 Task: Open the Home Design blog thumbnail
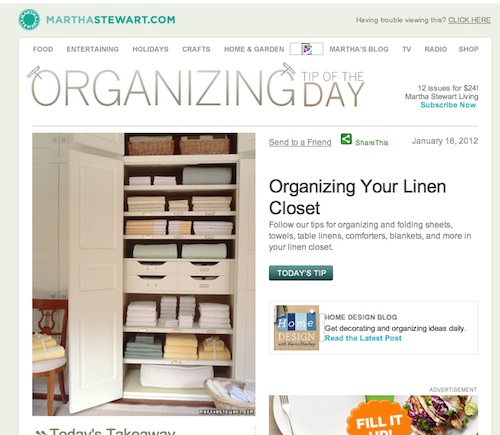click(x=296, y=327)
